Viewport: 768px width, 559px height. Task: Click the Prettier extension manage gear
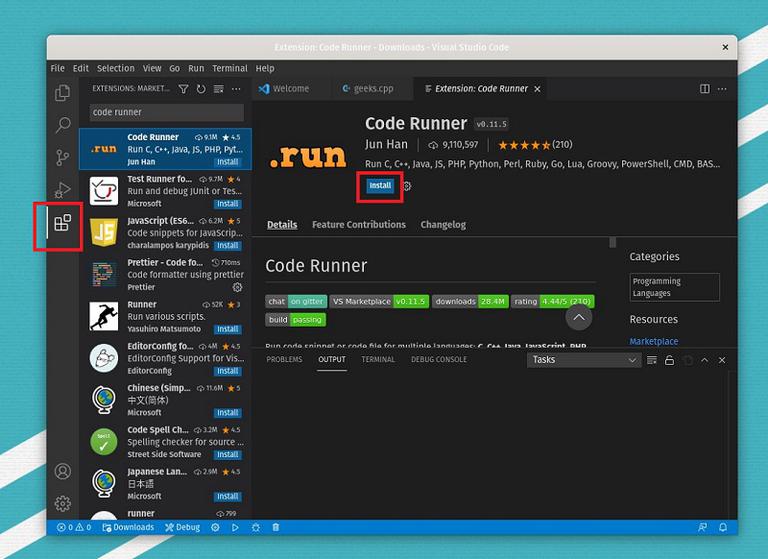[x=237, y=287]
